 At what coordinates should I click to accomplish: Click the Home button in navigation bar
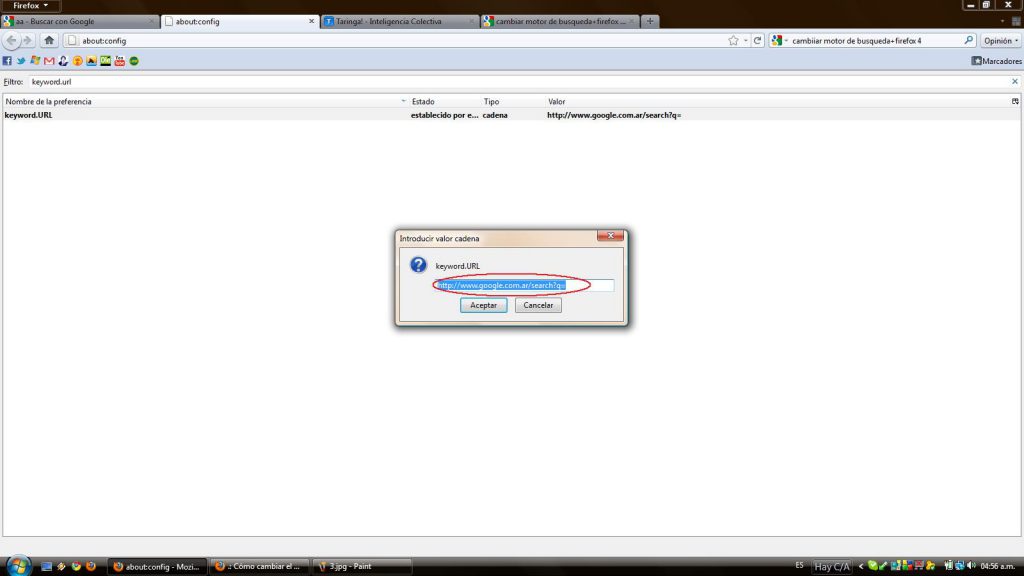click(49, 41)
